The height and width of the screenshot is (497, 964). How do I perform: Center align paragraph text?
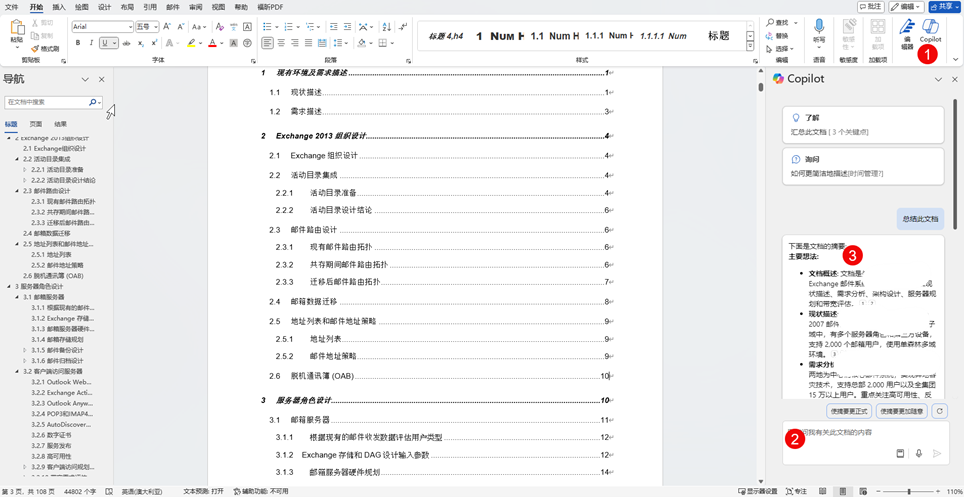coord(280,43)
